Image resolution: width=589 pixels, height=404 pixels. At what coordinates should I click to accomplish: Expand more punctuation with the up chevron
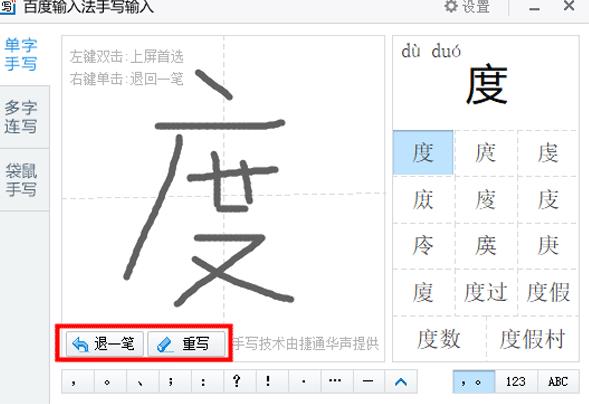401,381
